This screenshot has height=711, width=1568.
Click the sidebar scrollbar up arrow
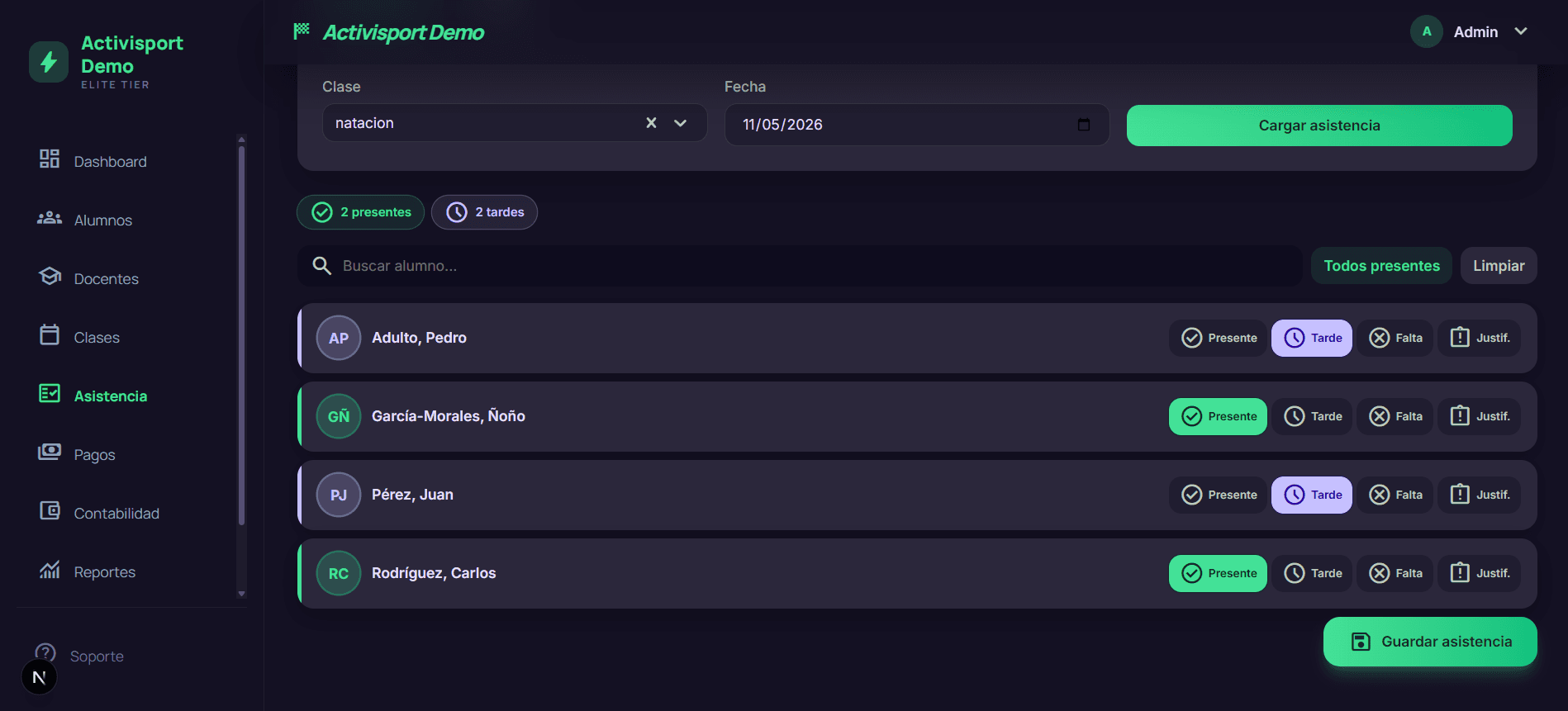pyautogui.click(x=241, y=139)
